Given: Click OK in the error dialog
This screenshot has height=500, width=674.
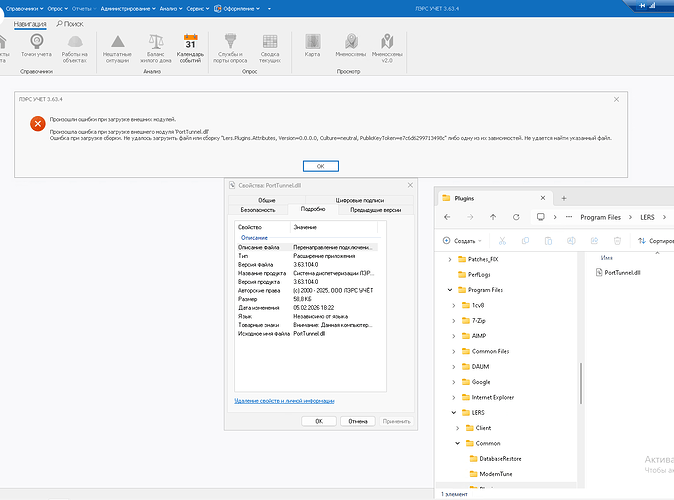Looking at the screenshot, I should click(x=320, y=165).
